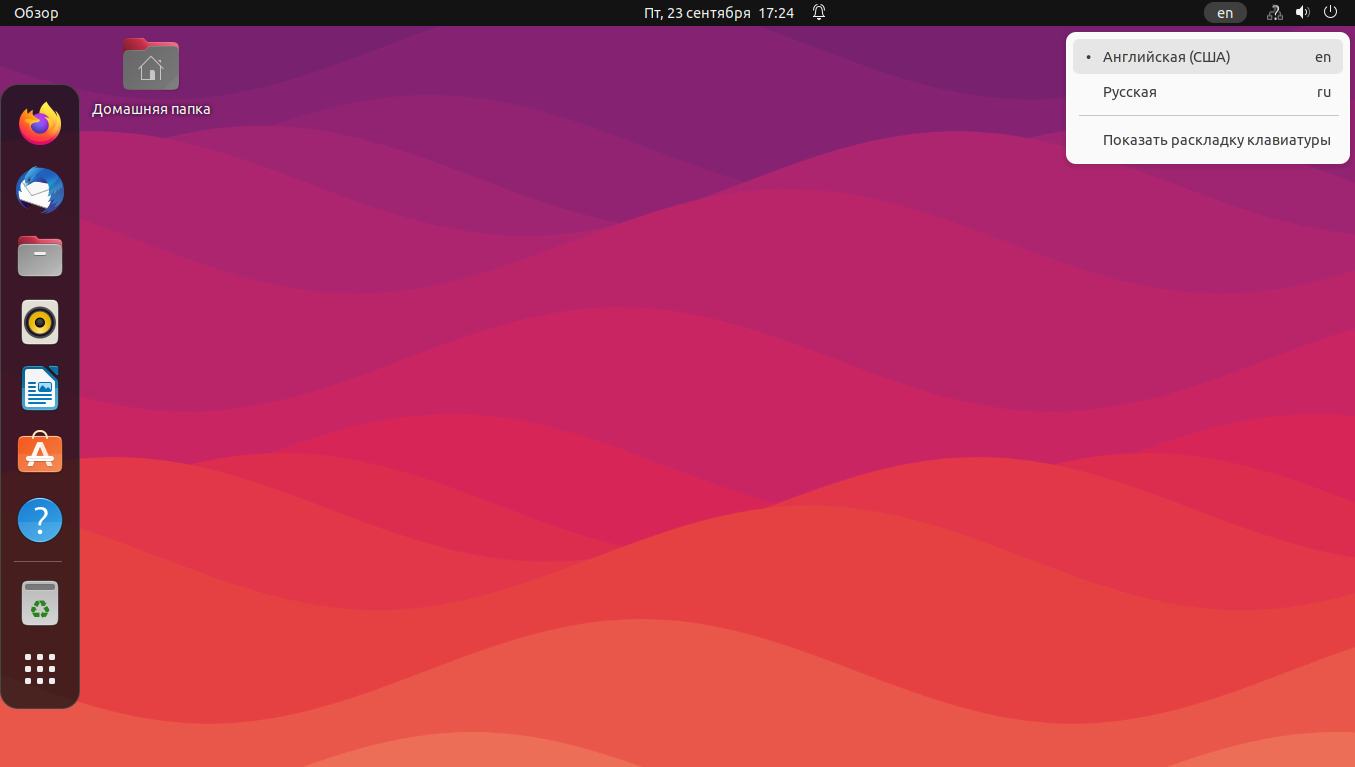This screenshot has height=767, width=1355.
Task: Click the accessibility menu icon
Action: click(x=1274, y=13)
